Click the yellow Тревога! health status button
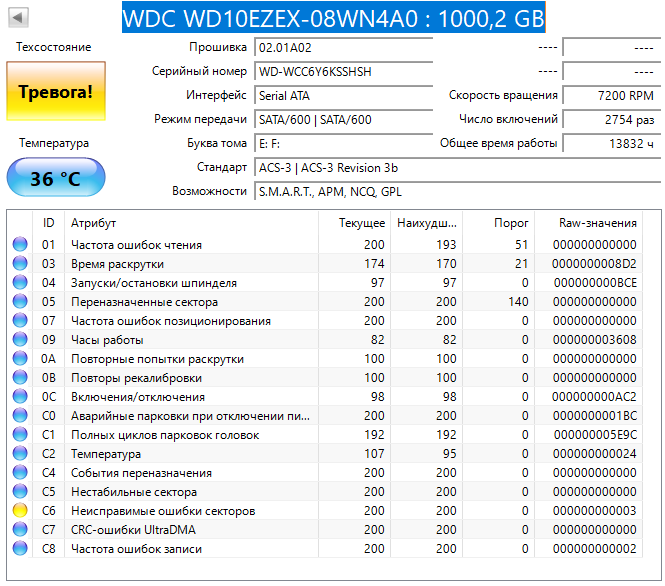665x586 pixels. click(56, 91)
